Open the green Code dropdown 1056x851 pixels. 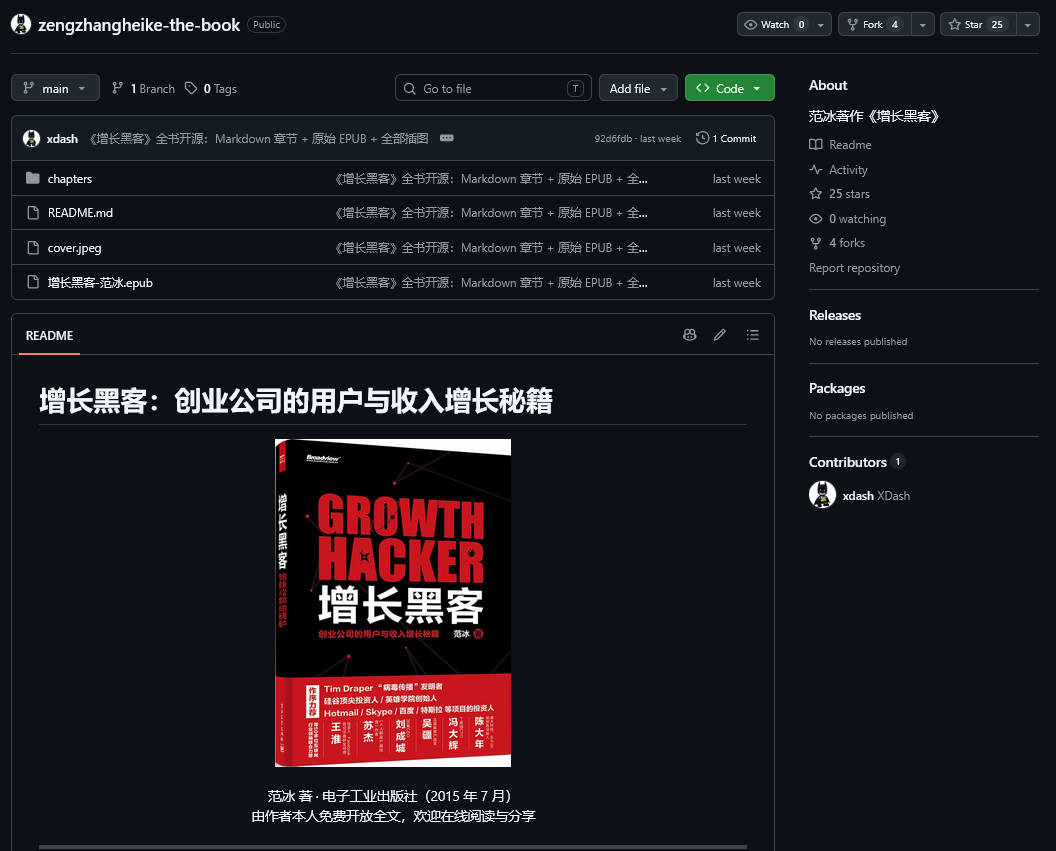[x=729, y=88]
